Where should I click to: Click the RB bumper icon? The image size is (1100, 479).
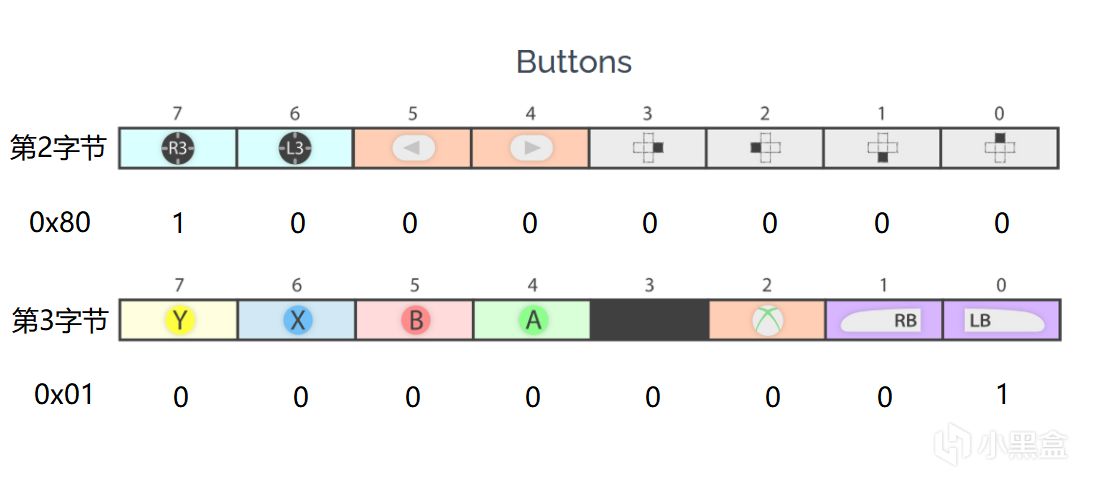pyautogui.click(x=883, y=321)
